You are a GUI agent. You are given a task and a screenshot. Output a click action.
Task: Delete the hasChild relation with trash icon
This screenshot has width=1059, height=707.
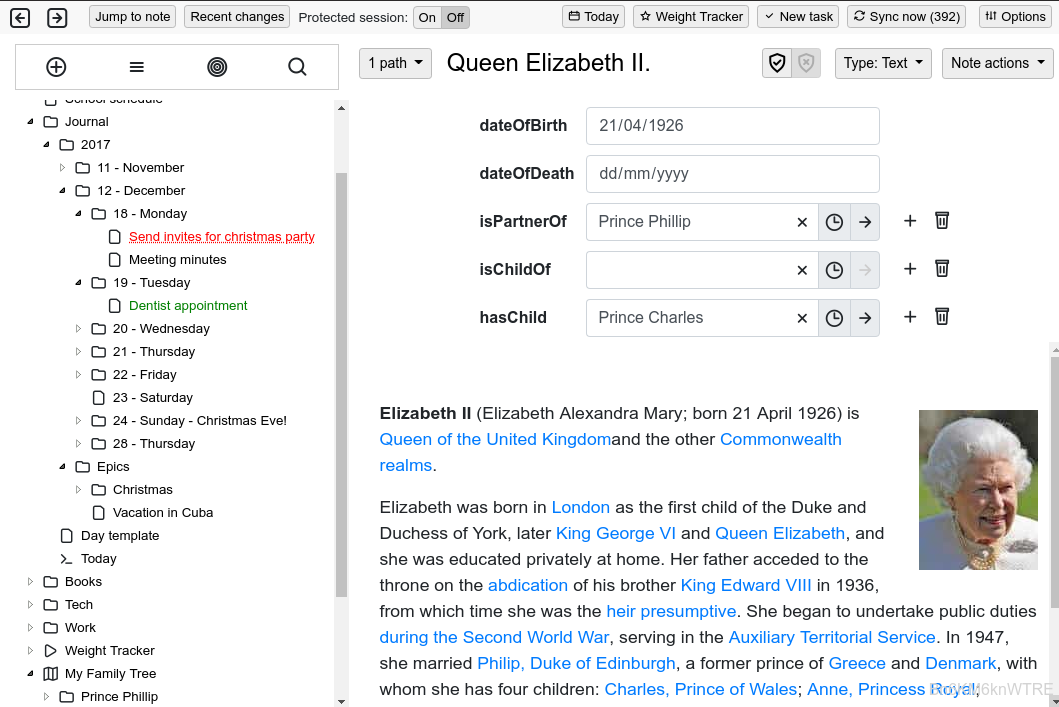click(x=941, y=317)
